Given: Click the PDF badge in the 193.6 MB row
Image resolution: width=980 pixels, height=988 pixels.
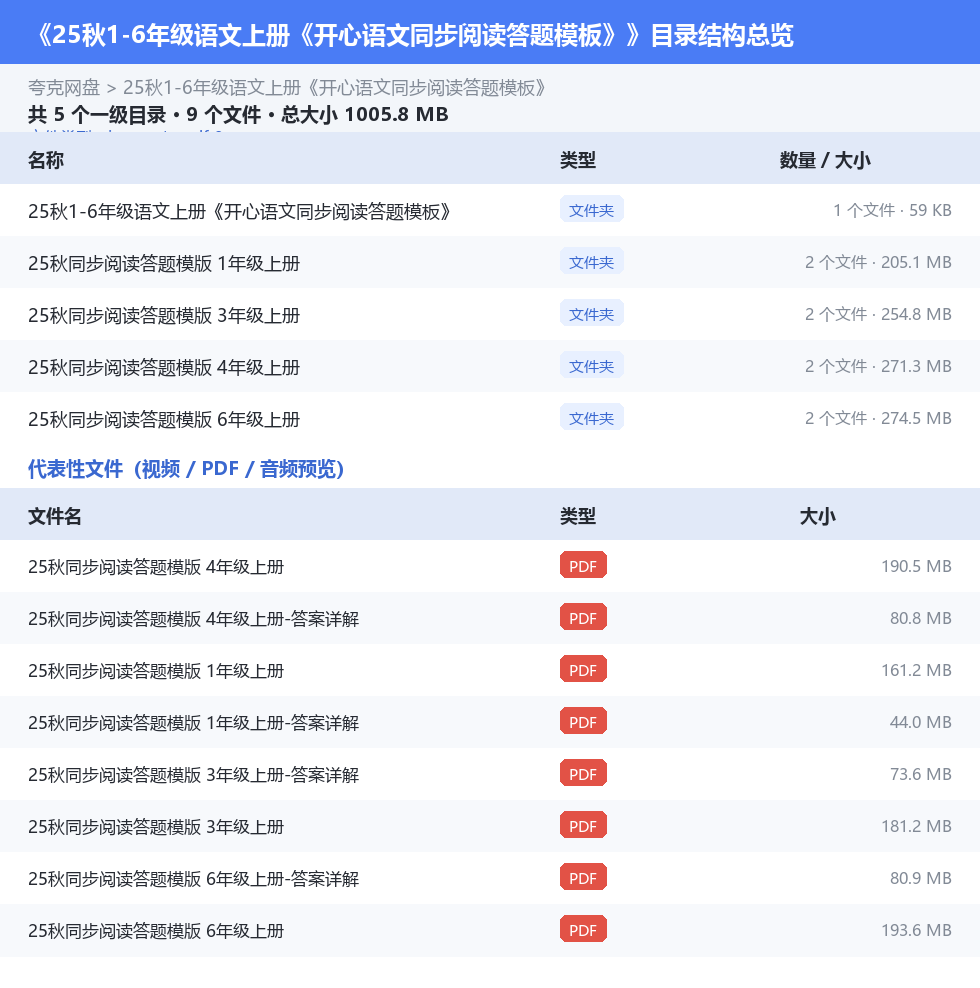Looking at the screenshot, I should [x=583, y=929].
